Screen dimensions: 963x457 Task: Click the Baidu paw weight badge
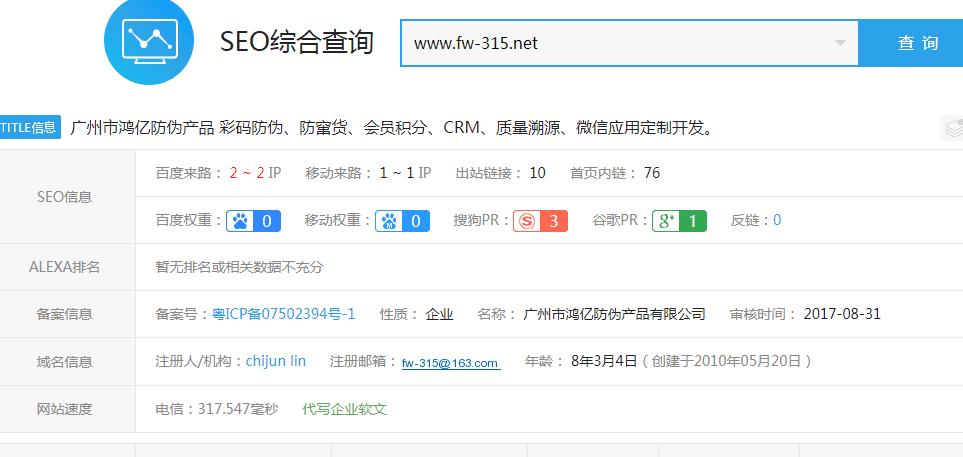[253, 221]
